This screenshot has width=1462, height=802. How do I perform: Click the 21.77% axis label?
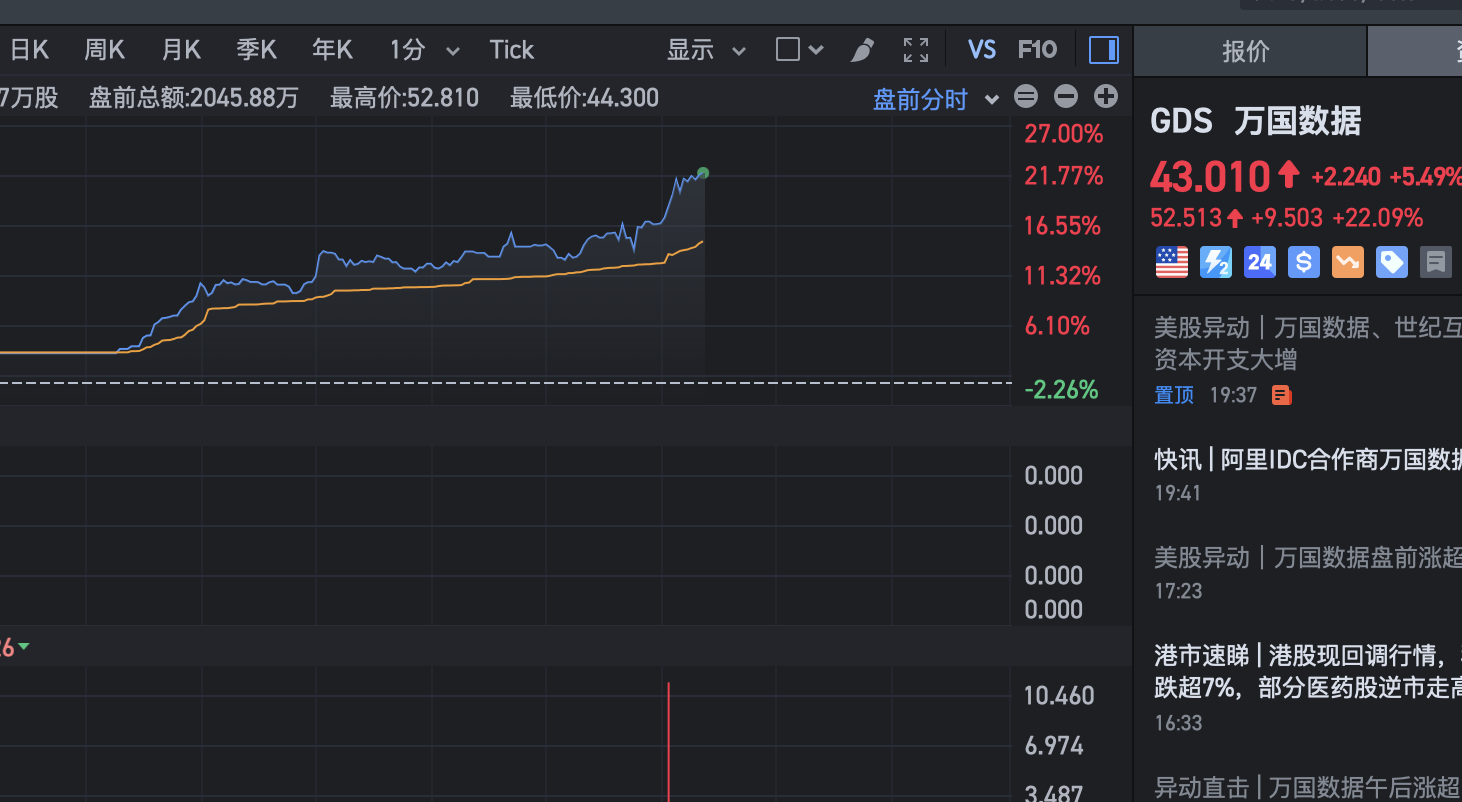(x=1063, y=176)
